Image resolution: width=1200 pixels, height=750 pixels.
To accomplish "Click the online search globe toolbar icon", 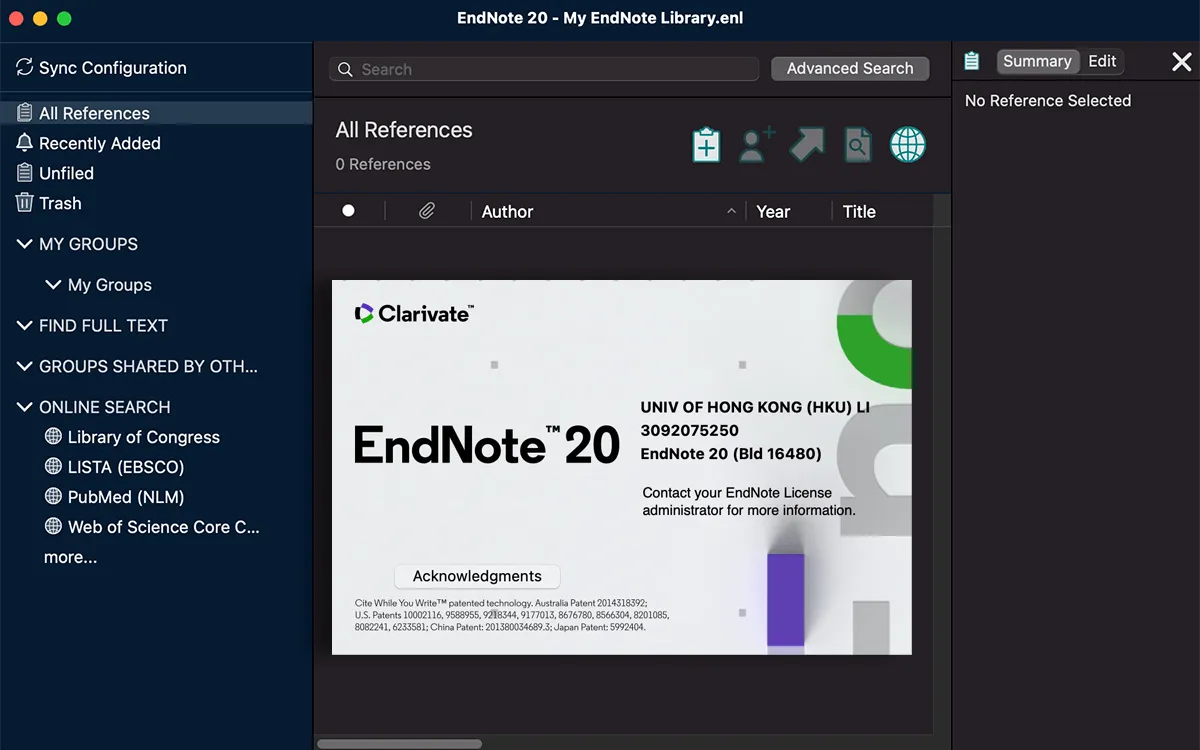I will click(908, 145).
